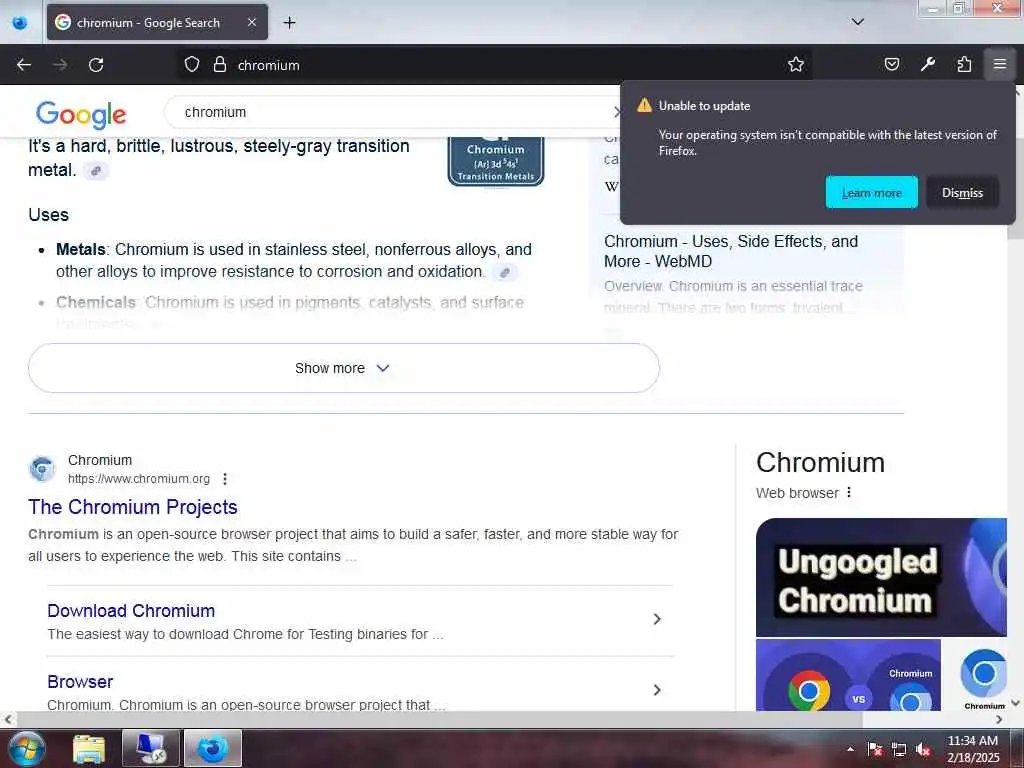Close the chromium Google Search tab
Image resolution: width=1024 pixels, height=768 pixels.
click(x=252, y=22)
